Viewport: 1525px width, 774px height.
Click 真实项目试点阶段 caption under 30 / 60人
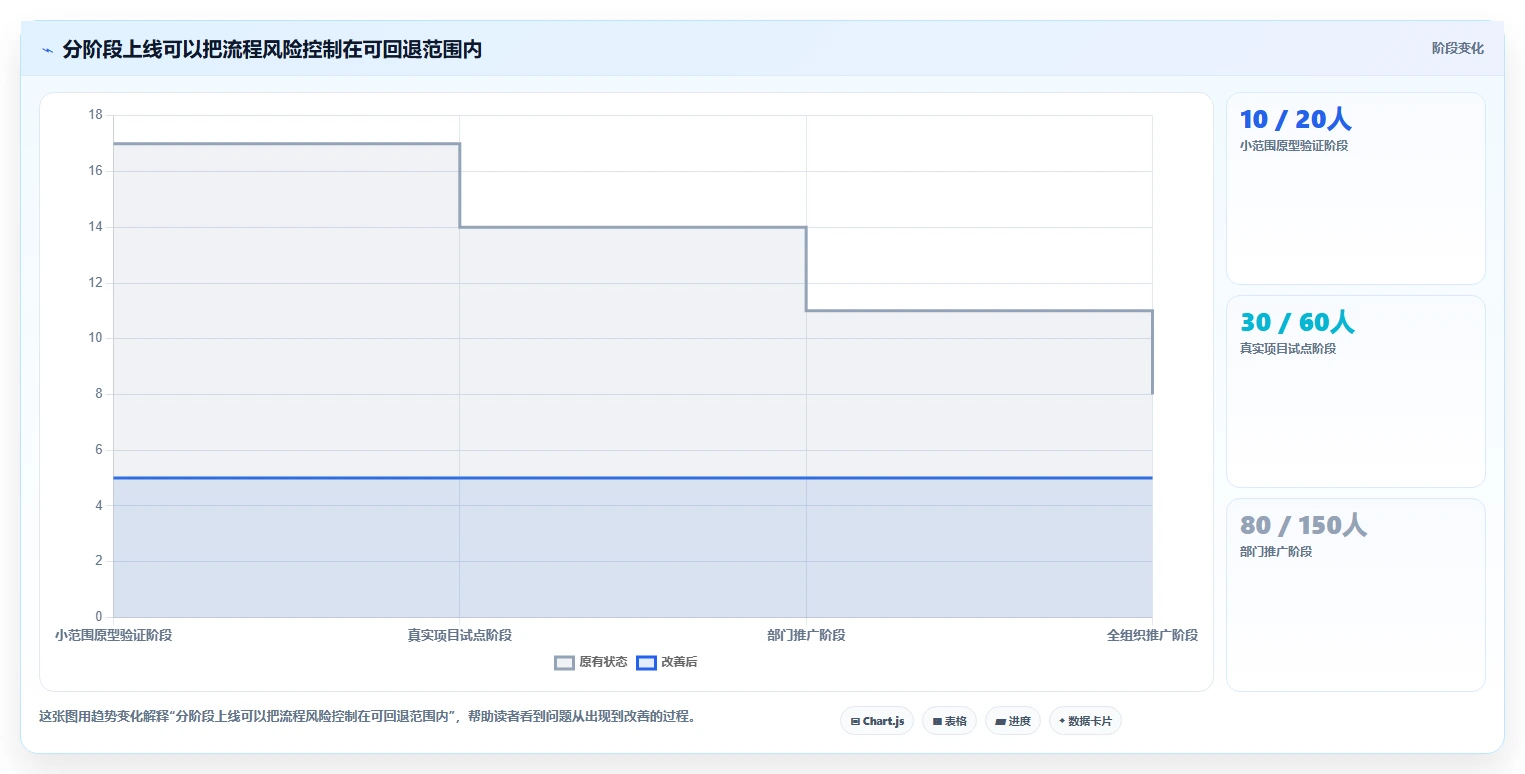[1288, 349]
